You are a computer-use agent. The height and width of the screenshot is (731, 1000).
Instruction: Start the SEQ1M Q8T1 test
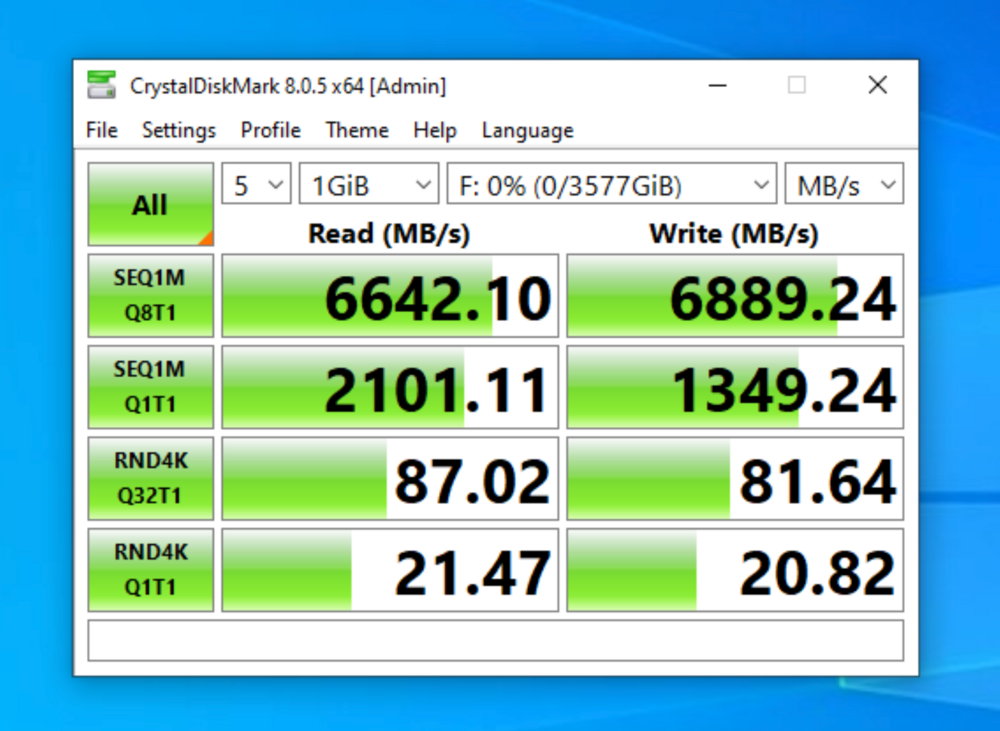(x=151, y=295)
